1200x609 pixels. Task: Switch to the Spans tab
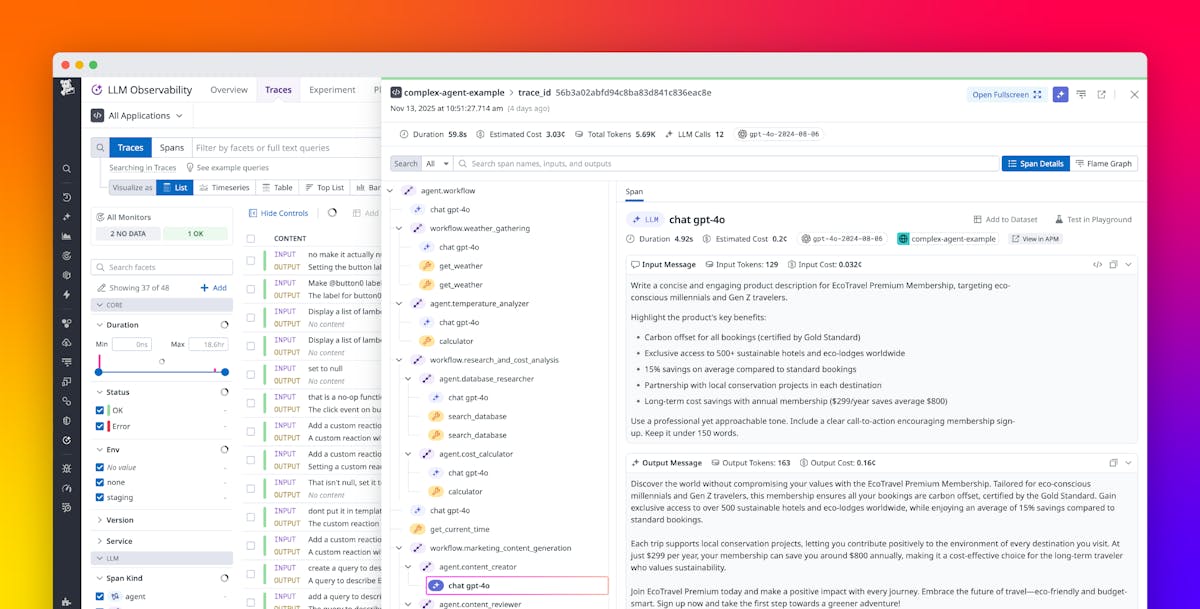pos(172,147)
